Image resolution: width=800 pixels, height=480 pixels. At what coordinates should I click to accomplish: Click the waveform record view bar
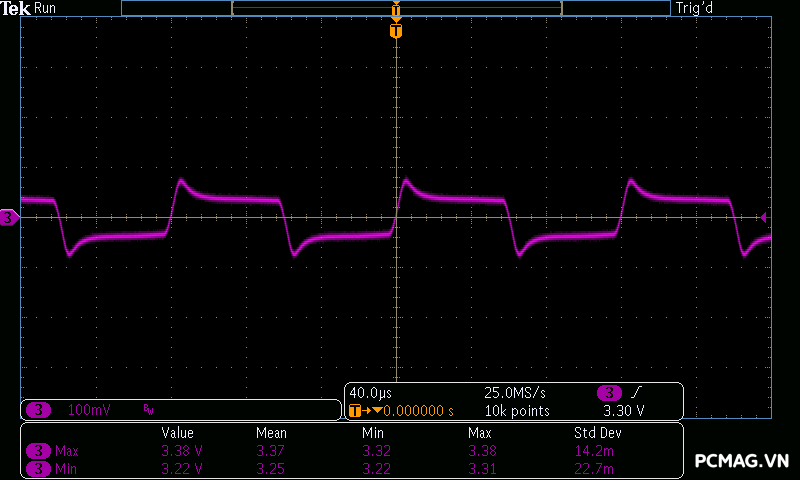point(396,8)
